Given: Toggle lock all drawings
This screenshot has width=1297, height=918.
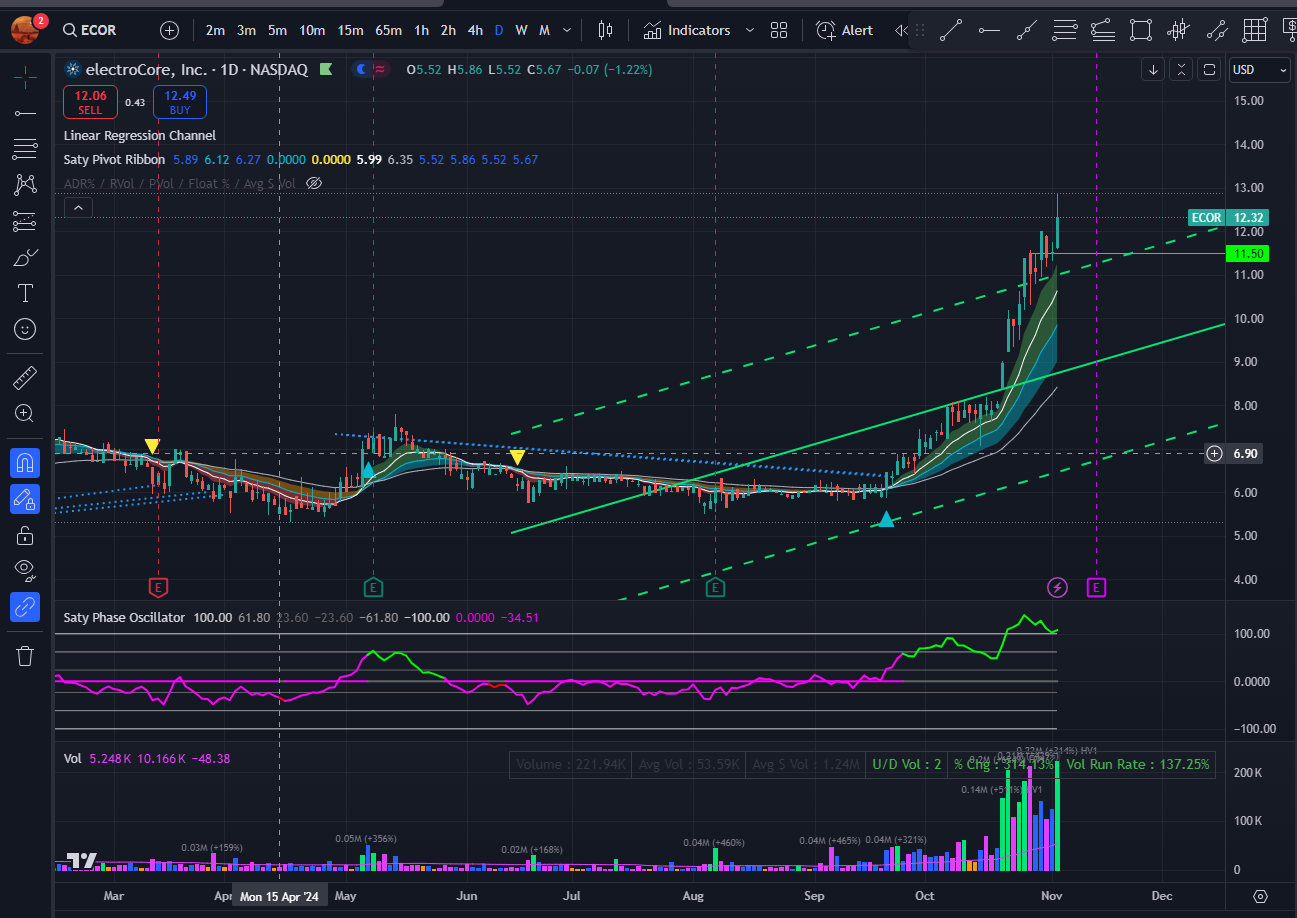Looking at the screenshot, I should 25,535.
